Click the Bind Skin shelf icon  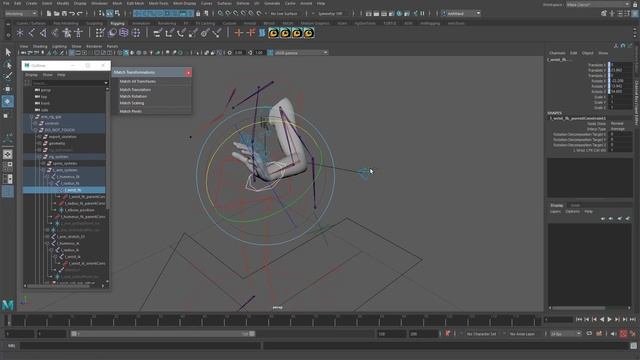(x=55, y=33)
